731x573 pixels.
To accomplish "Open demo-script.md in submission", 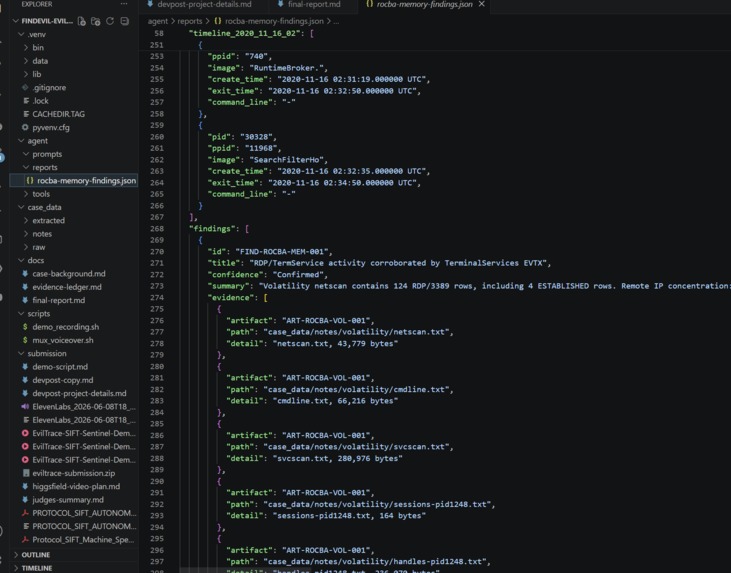I will coord(60,367).
